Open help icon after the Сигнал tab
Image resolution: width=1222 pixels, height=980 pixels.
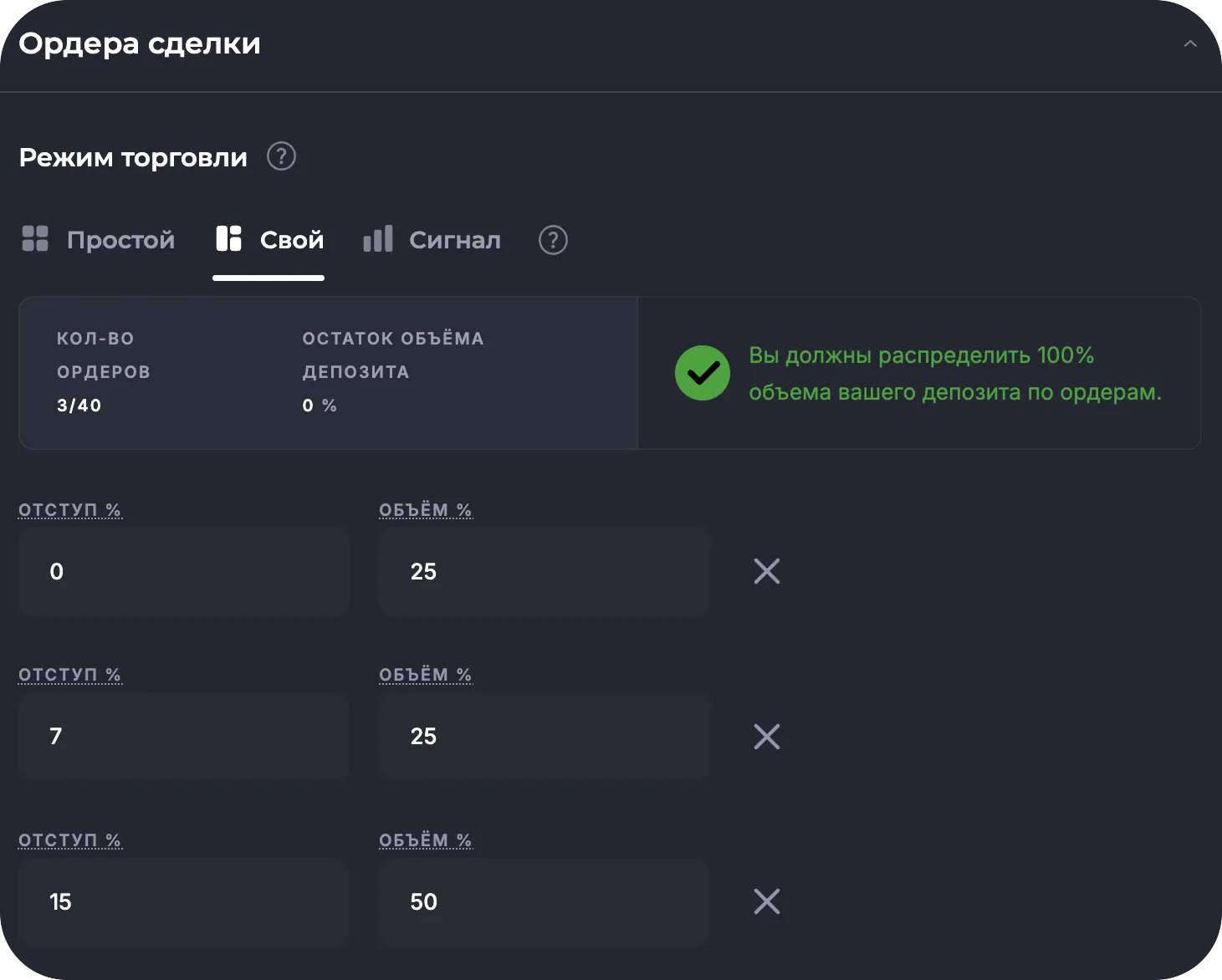click(553, 240)
